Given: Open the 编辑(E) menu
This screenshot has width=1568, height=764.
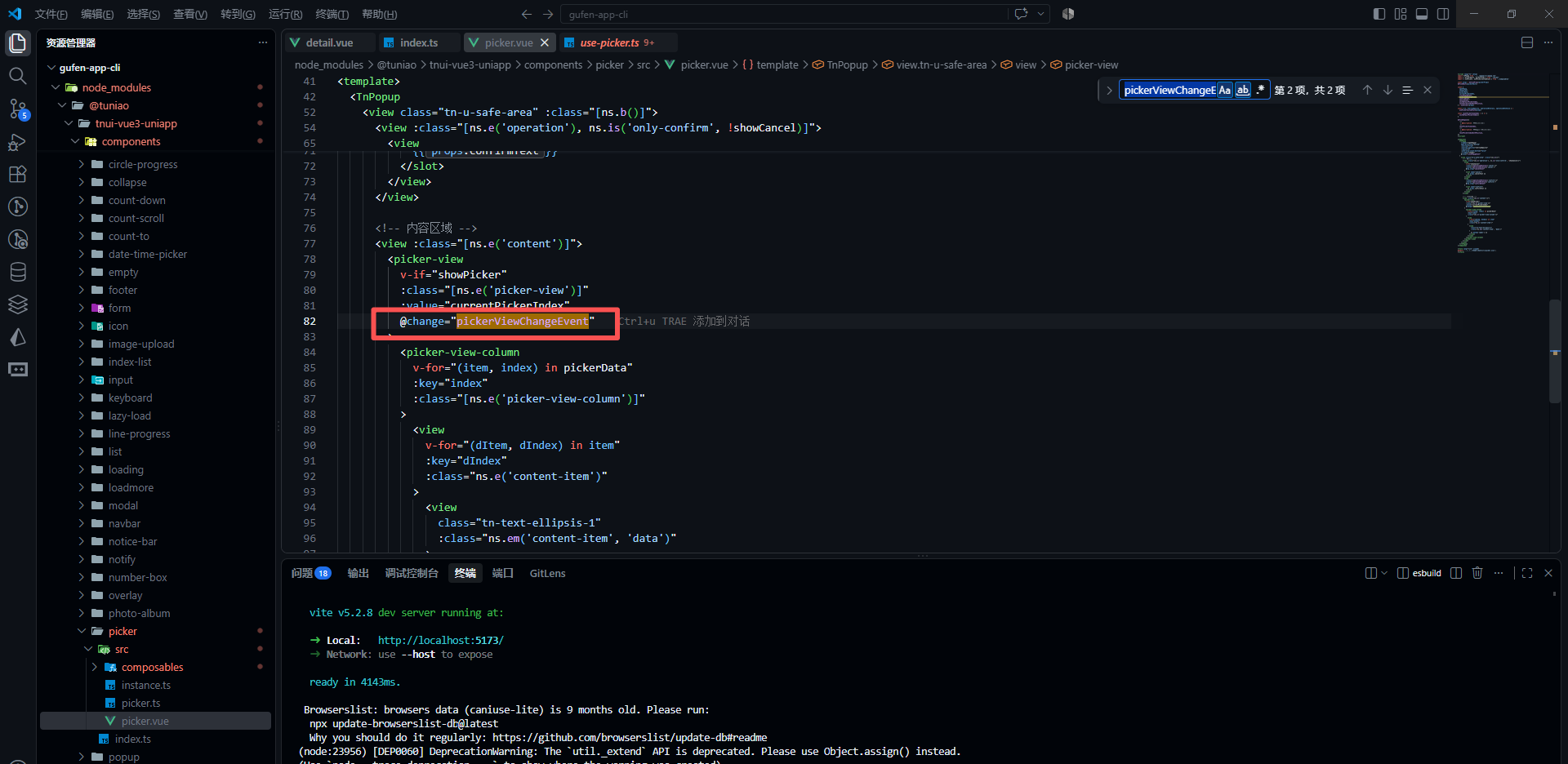Looking at the screenshot, I should [x=97, y=14].
